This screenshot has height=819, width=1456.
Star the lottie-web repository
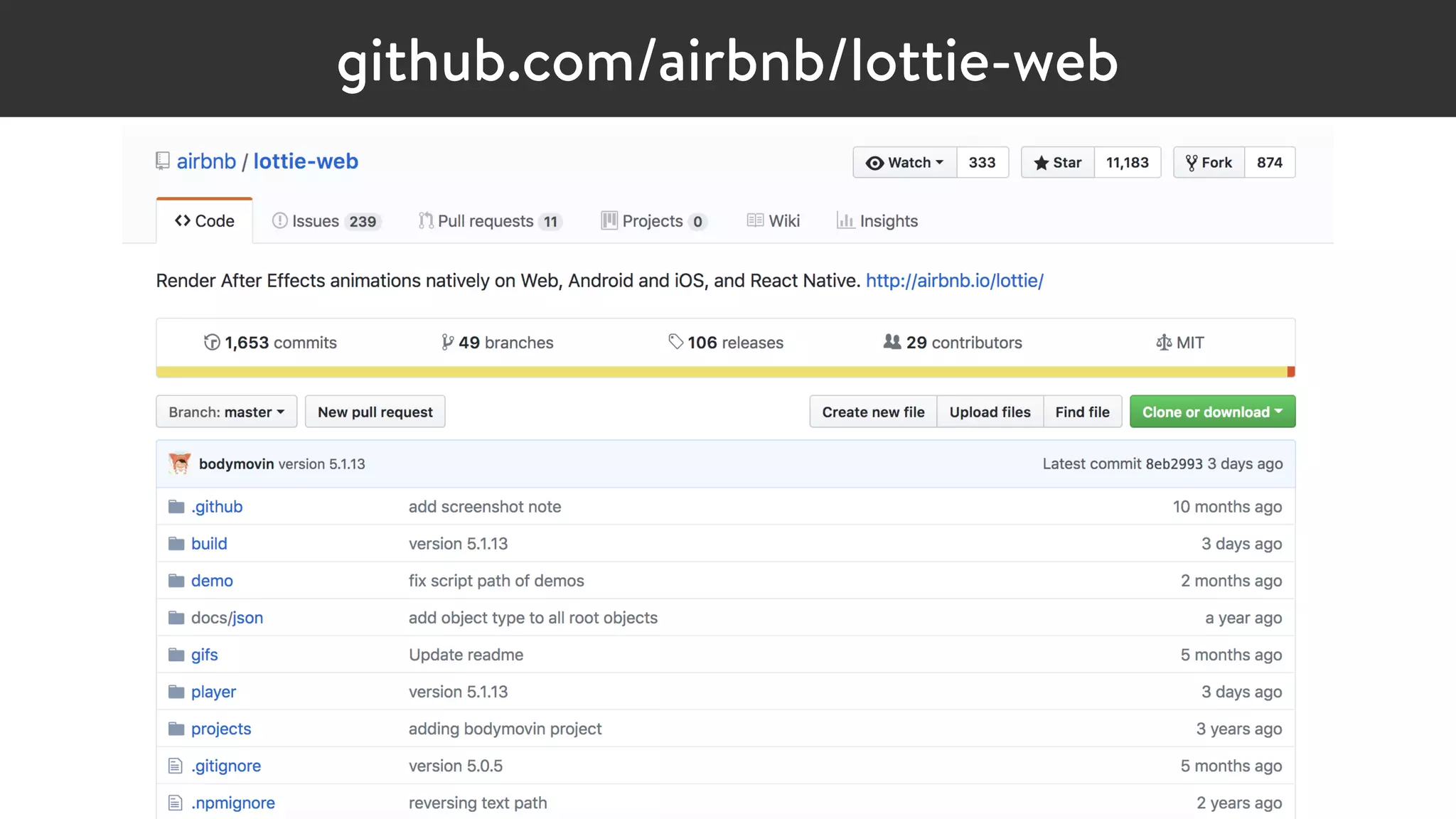[x=1058, y=162]
